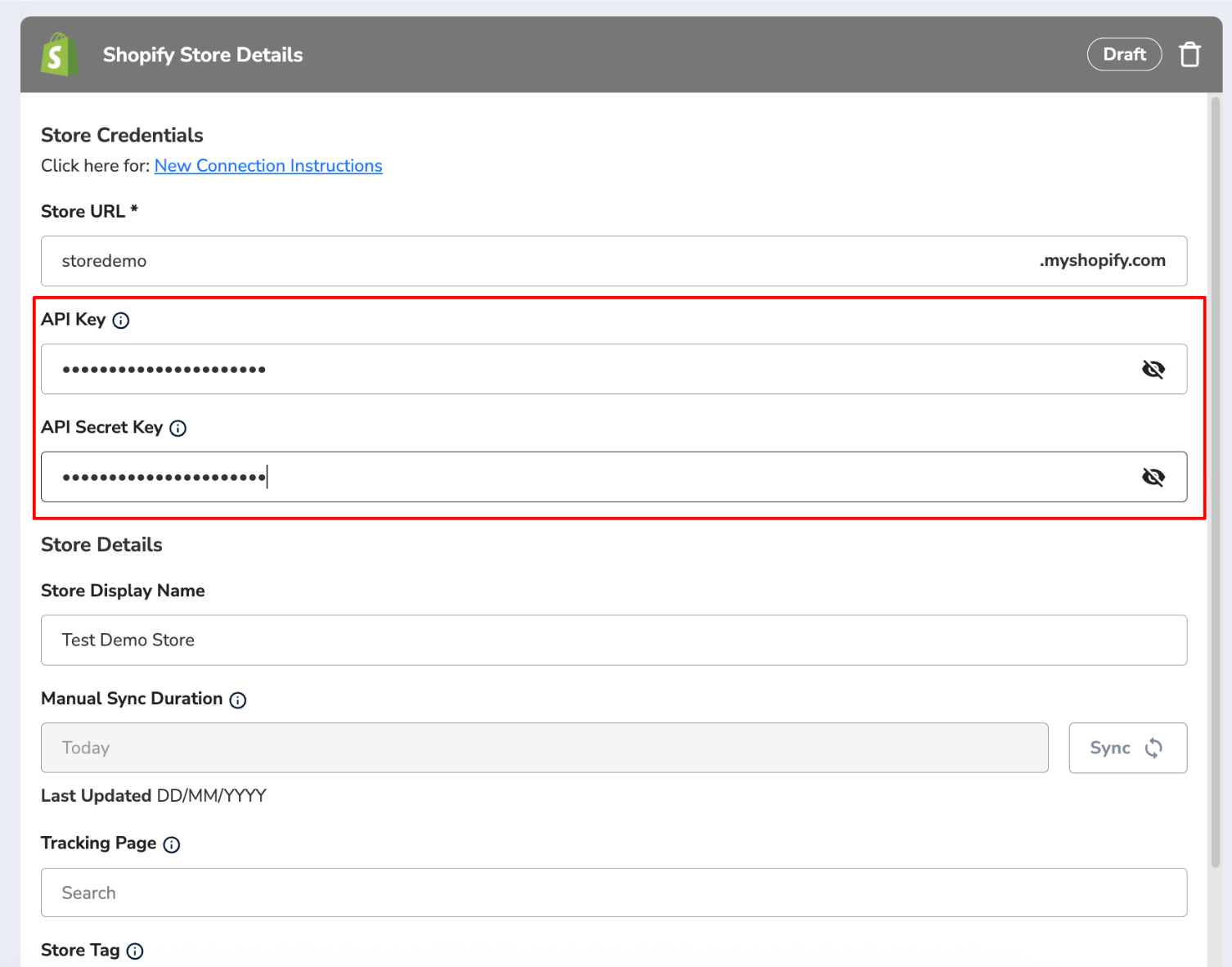This screenshot has height=967, width=1232.
Task: Open the API Key info tooltip icon
Action: (x=121, y=321)
